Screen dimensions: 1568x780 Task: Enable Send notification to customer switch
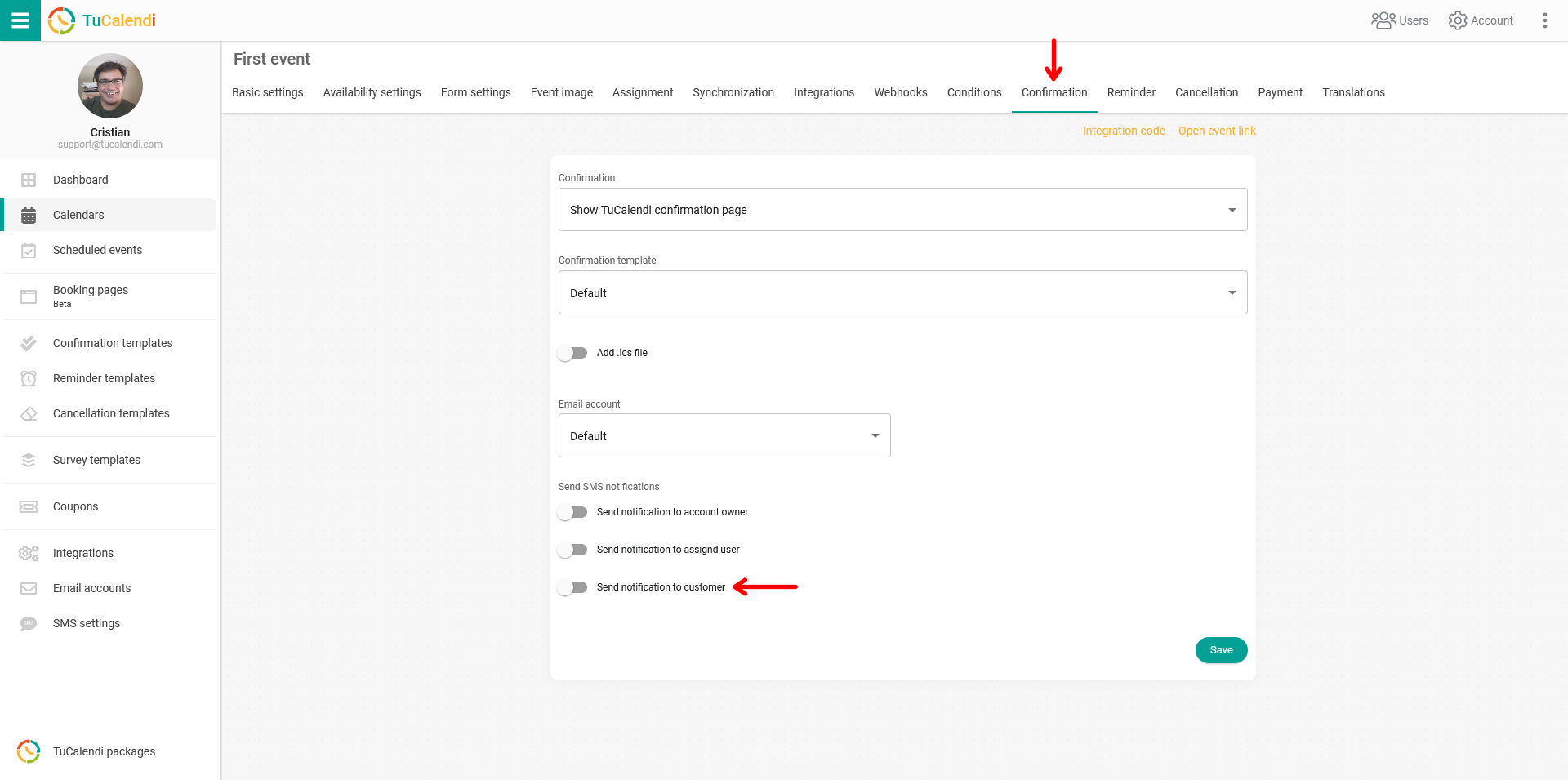(572, 587)
